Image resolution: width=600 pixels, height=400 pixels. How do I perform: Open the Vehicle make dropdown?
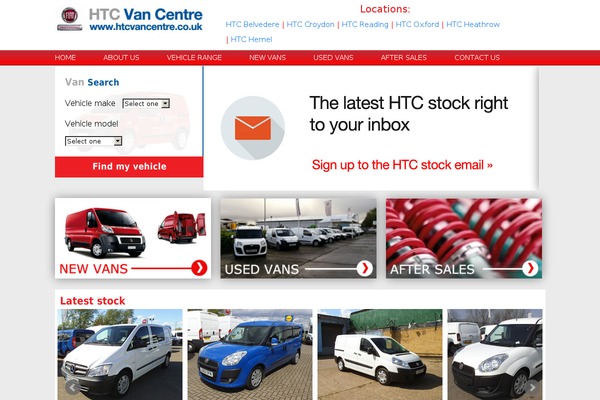(x=146, y=103)
